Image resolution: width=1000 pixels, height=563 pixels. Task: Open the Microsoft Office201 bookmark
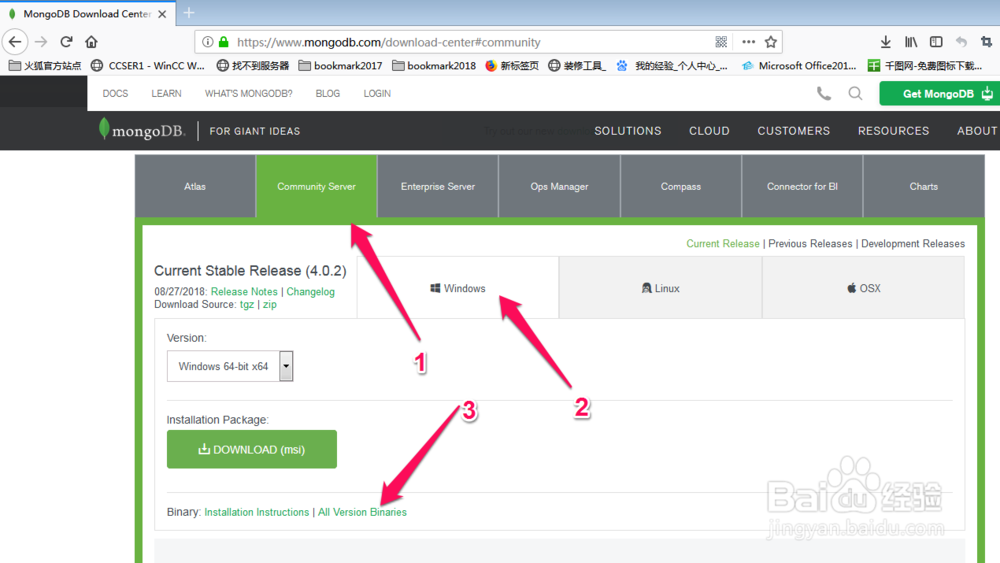pos(798,65)
